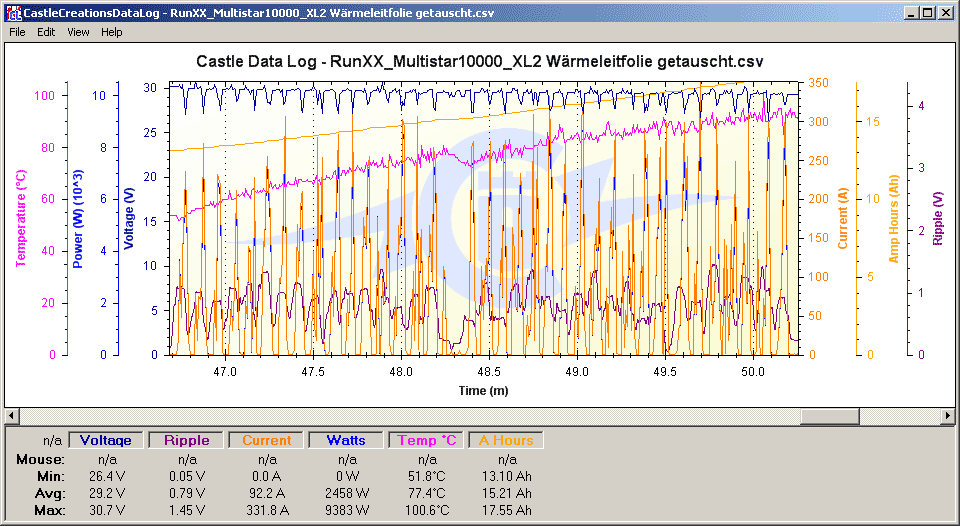Viewport: 960px width, 526px height.
Task: Click the Ripple (V) axis label
Action: click(x=937, y=219)
